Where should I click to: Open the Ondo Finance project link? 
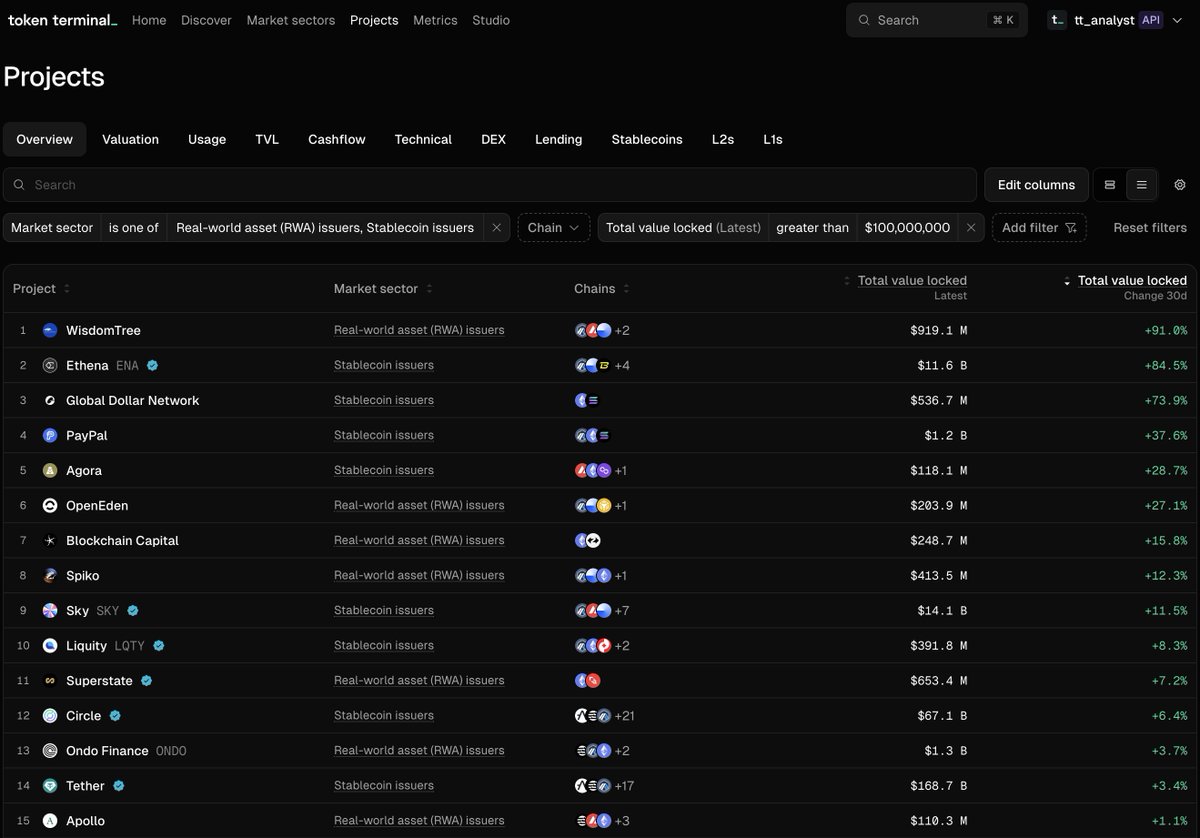click(107, 750)
